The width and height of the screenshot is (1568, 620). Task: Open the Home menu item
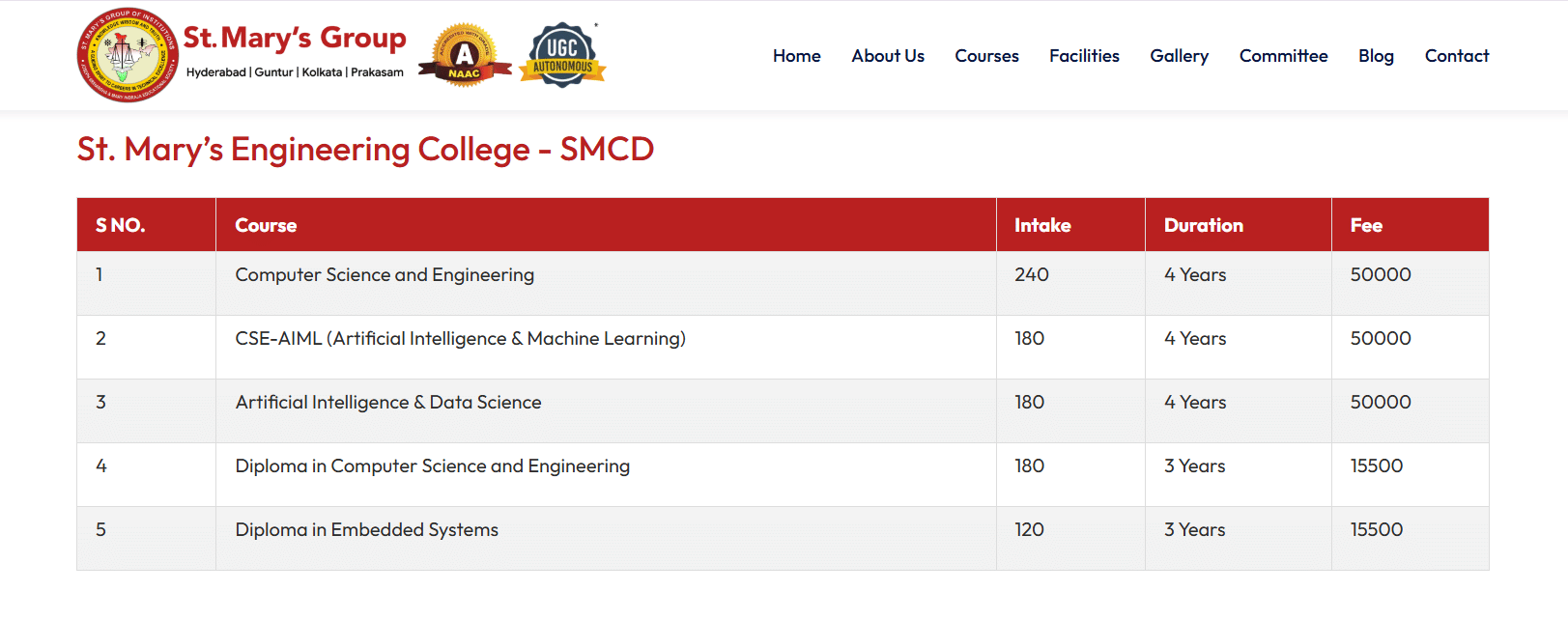pyautogui.click(x=796, y=56)
